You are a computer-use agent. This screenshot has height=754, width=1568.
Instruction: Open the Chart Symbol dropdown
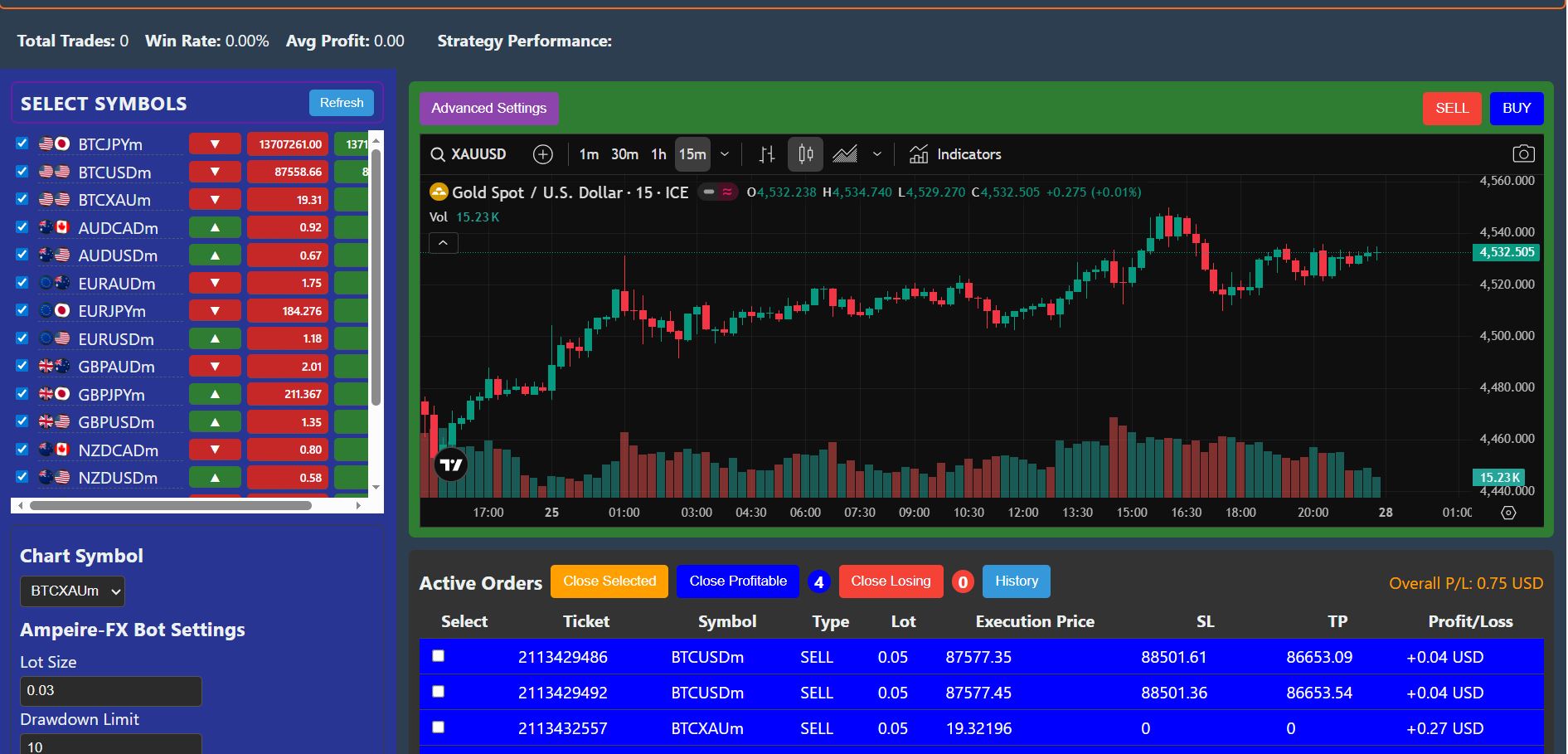click(x=72, y=591)
